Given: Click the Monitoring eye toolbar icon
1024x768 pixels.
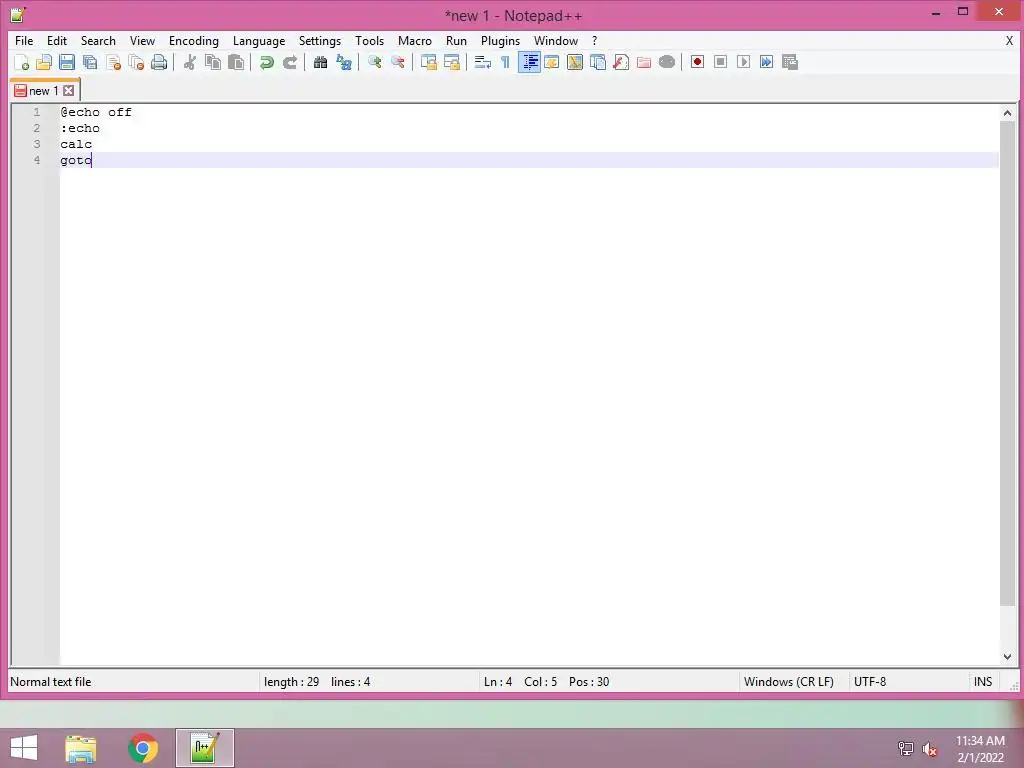Looking at the screenshot, I should point(667,62).
